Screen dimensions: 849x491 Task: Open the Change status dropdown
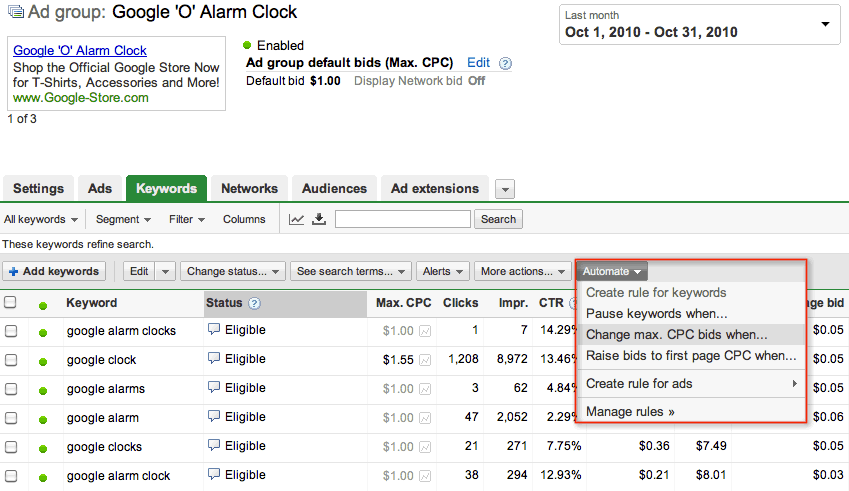click(x=233, y=271)
